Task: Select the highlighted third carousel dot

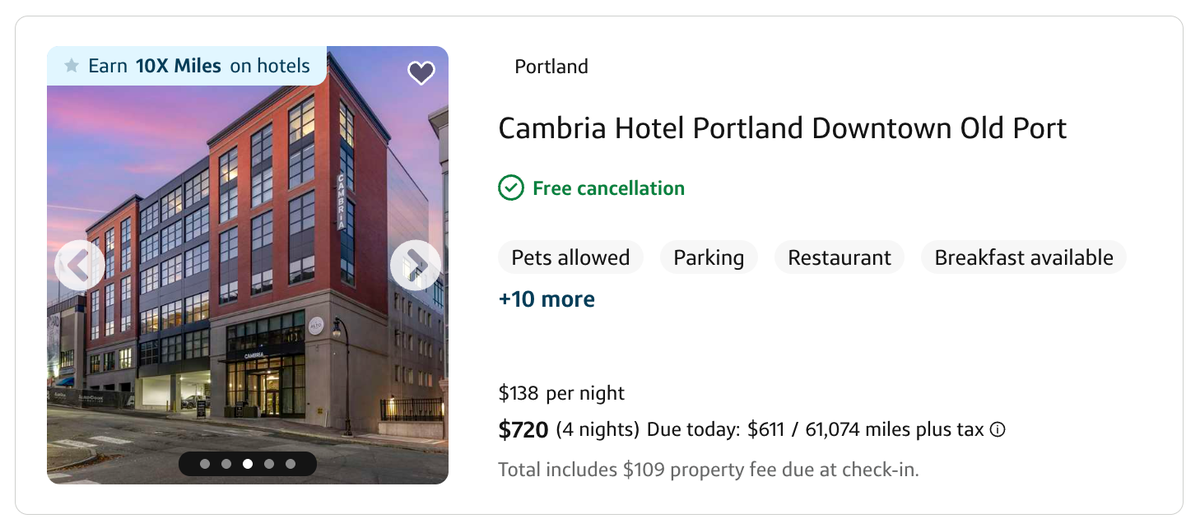Action: tap(248, 464)
